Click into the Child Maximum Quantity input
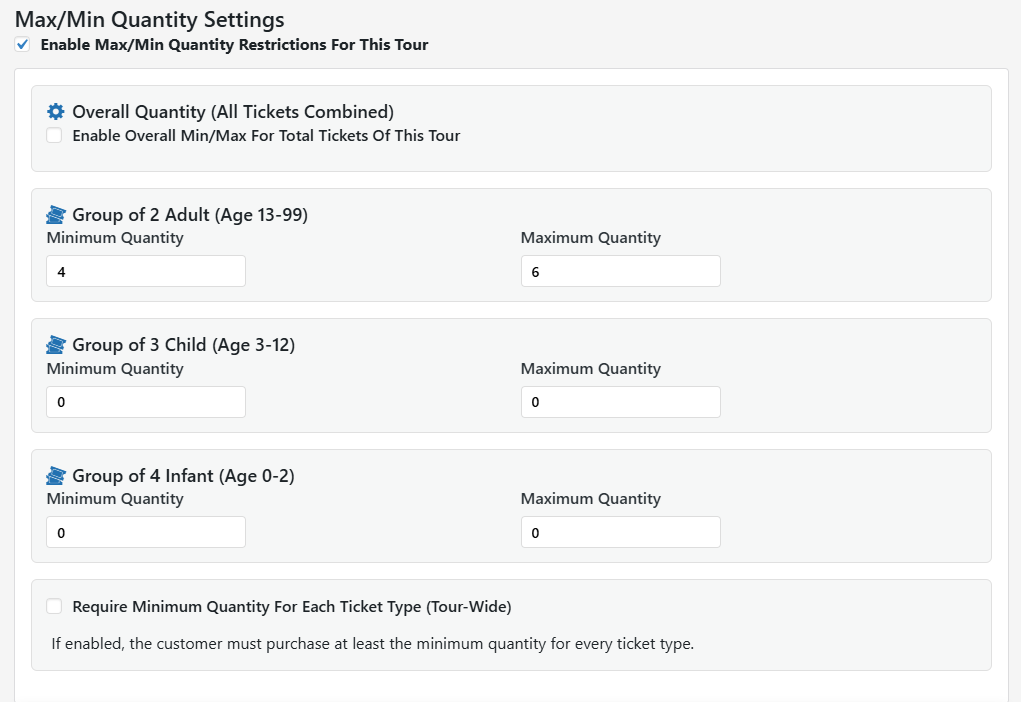Screen dimensions: 1021x702 click(x=620, y=402)
